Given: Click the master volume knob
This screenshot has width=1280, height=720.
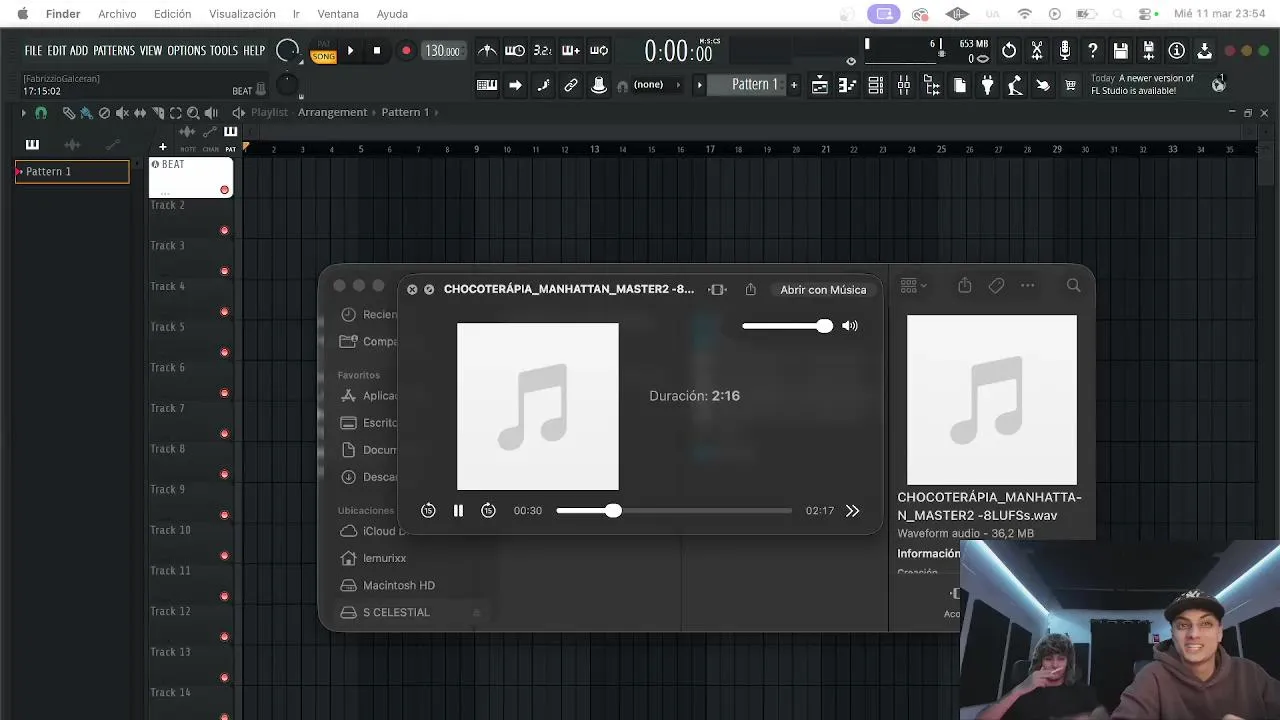Looking at the screenshot, I should 287,51.
